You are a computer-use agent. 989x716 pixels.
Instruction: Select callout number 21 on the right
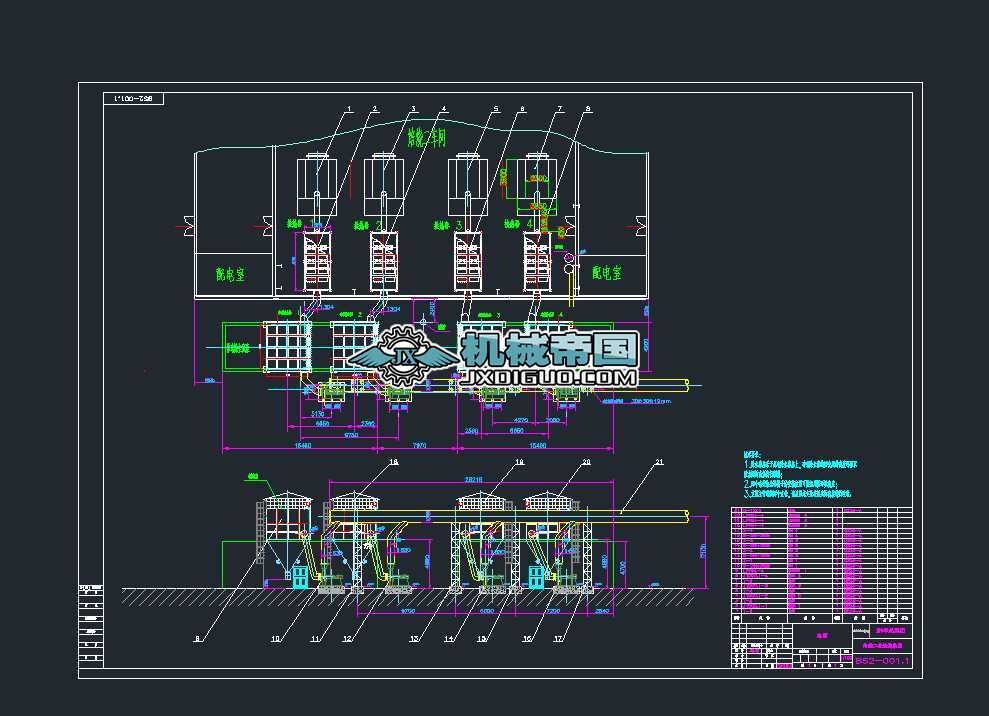658,462
